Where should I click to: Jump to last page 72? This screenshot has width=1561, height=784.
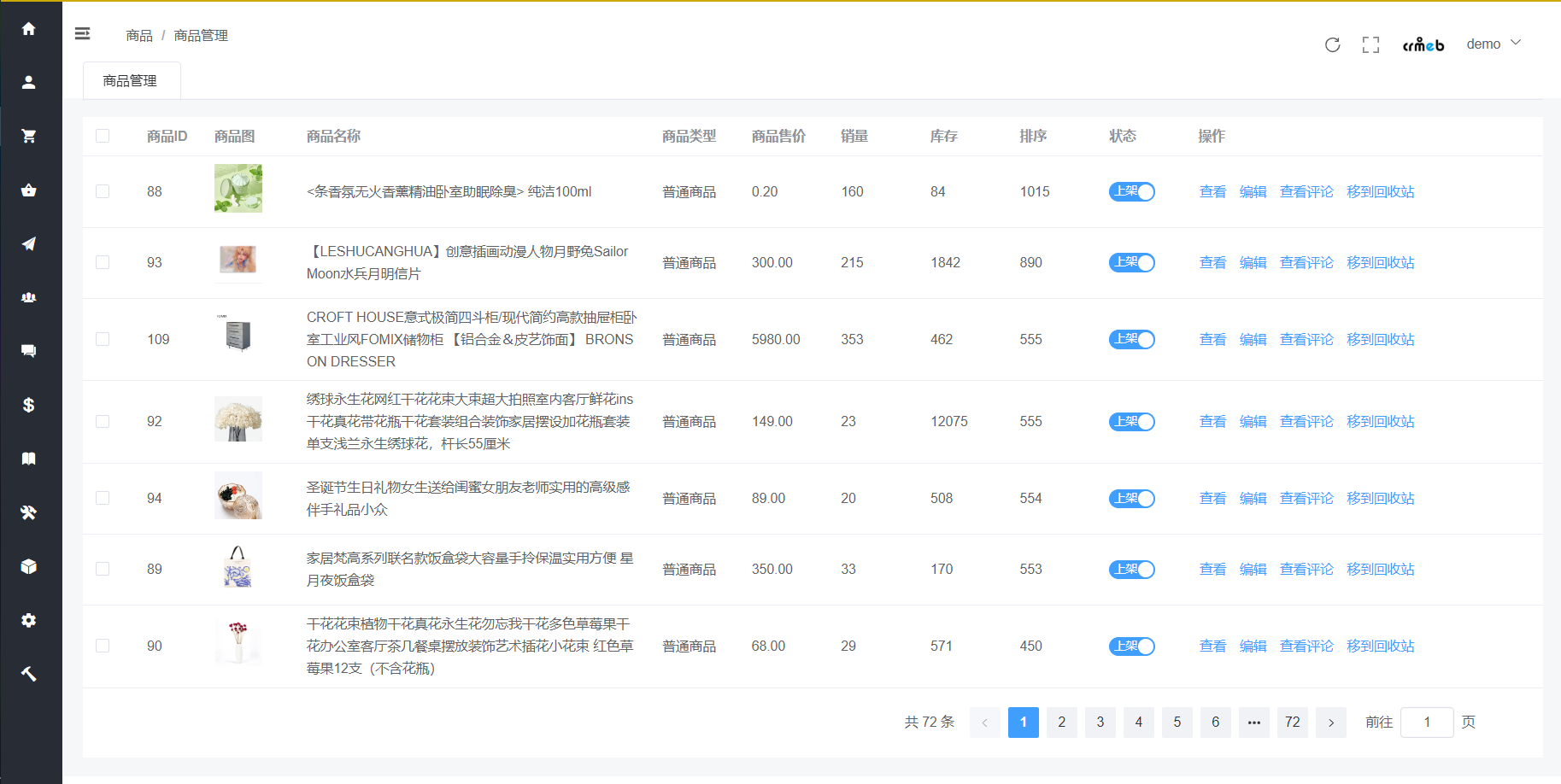pos(1292,722)
